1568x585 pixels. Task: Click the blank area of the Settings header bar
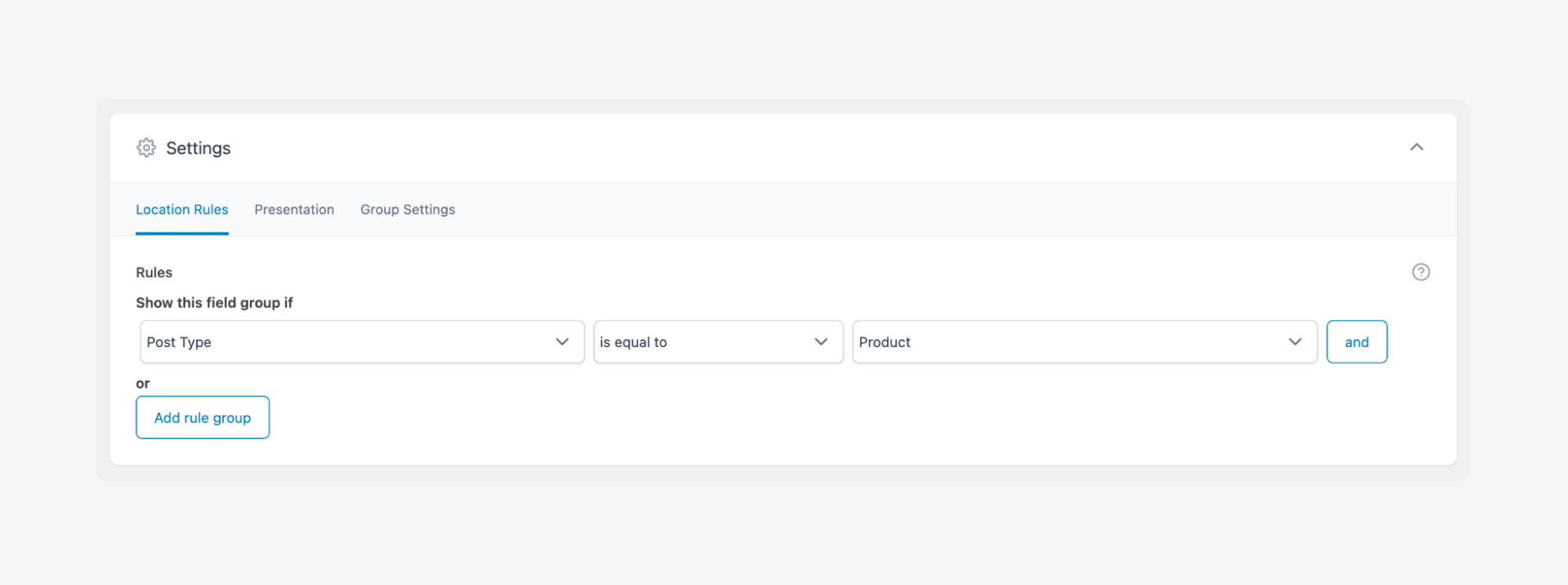click(x=786, y=148)
